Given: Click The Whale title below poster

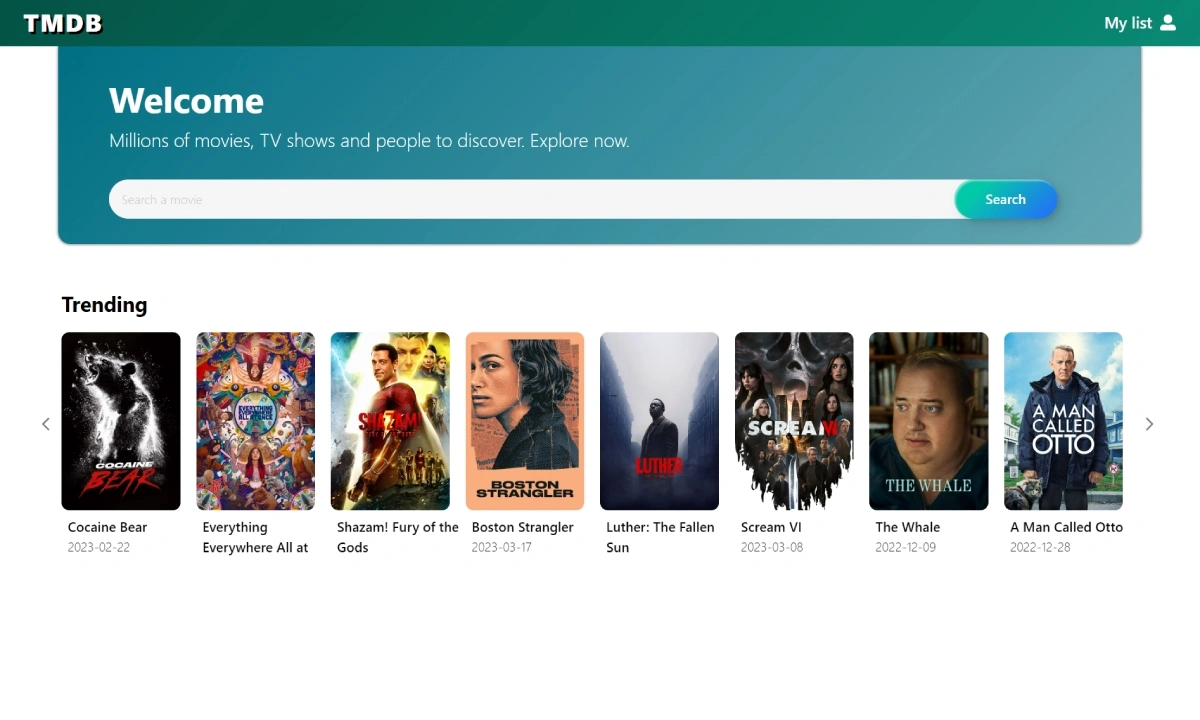Looking at the screenshot, I should coord(908,527).
